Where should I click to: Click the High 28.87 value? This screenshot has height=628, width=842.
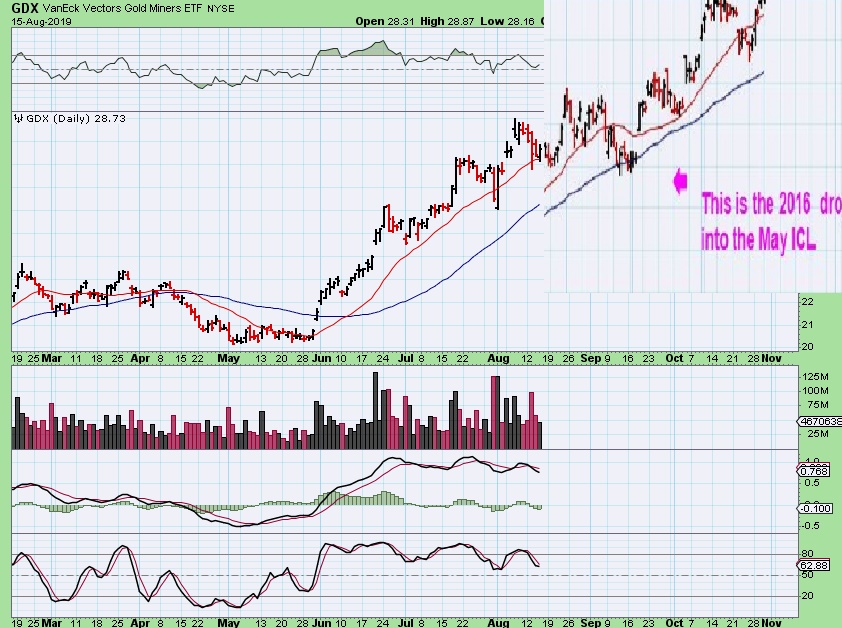tap(447, 21)
